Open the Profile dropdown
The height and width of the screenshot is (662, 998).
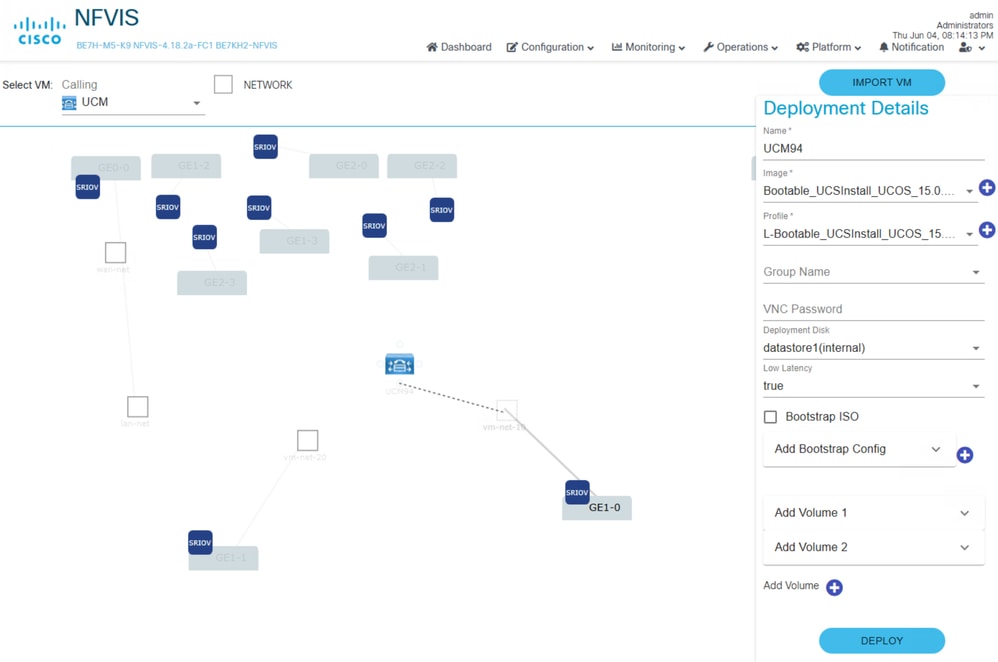869,234
